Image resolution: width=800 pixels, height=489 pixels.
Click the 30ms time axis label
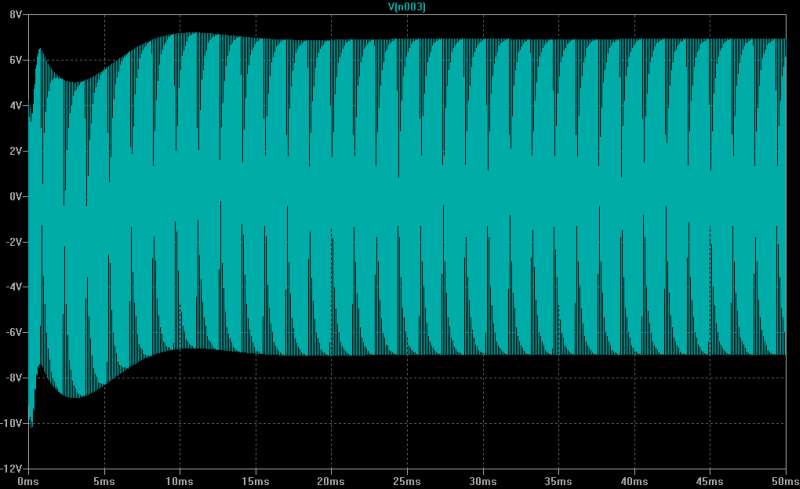pyautogui.click(x=483, y=481)
